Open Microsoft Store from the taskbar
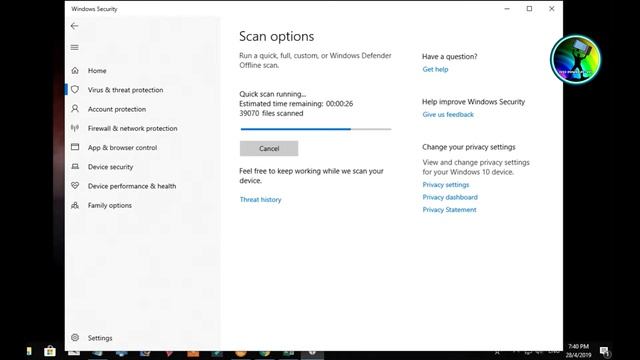 point(50,351)
